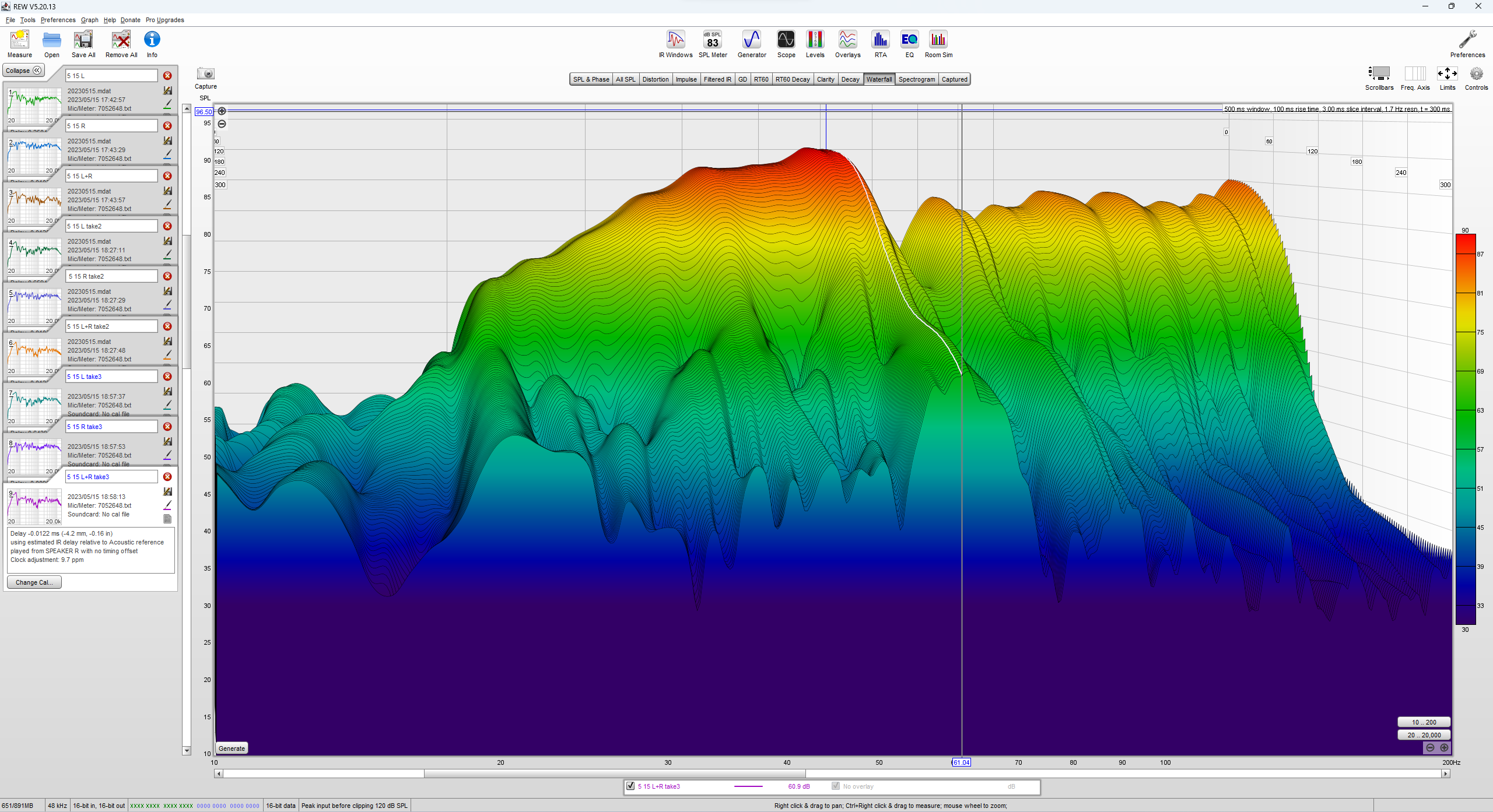Collapse the measurements panel

pyautogui.click(x=23, y=71)
